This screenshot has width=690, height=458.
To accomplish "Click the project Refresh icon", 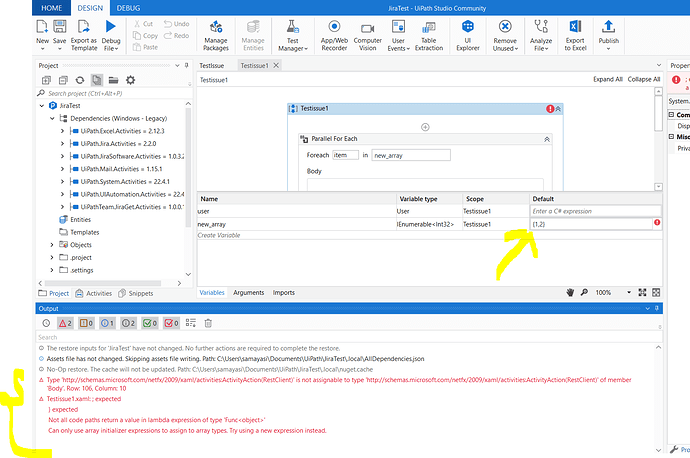I will pos(80,80).
